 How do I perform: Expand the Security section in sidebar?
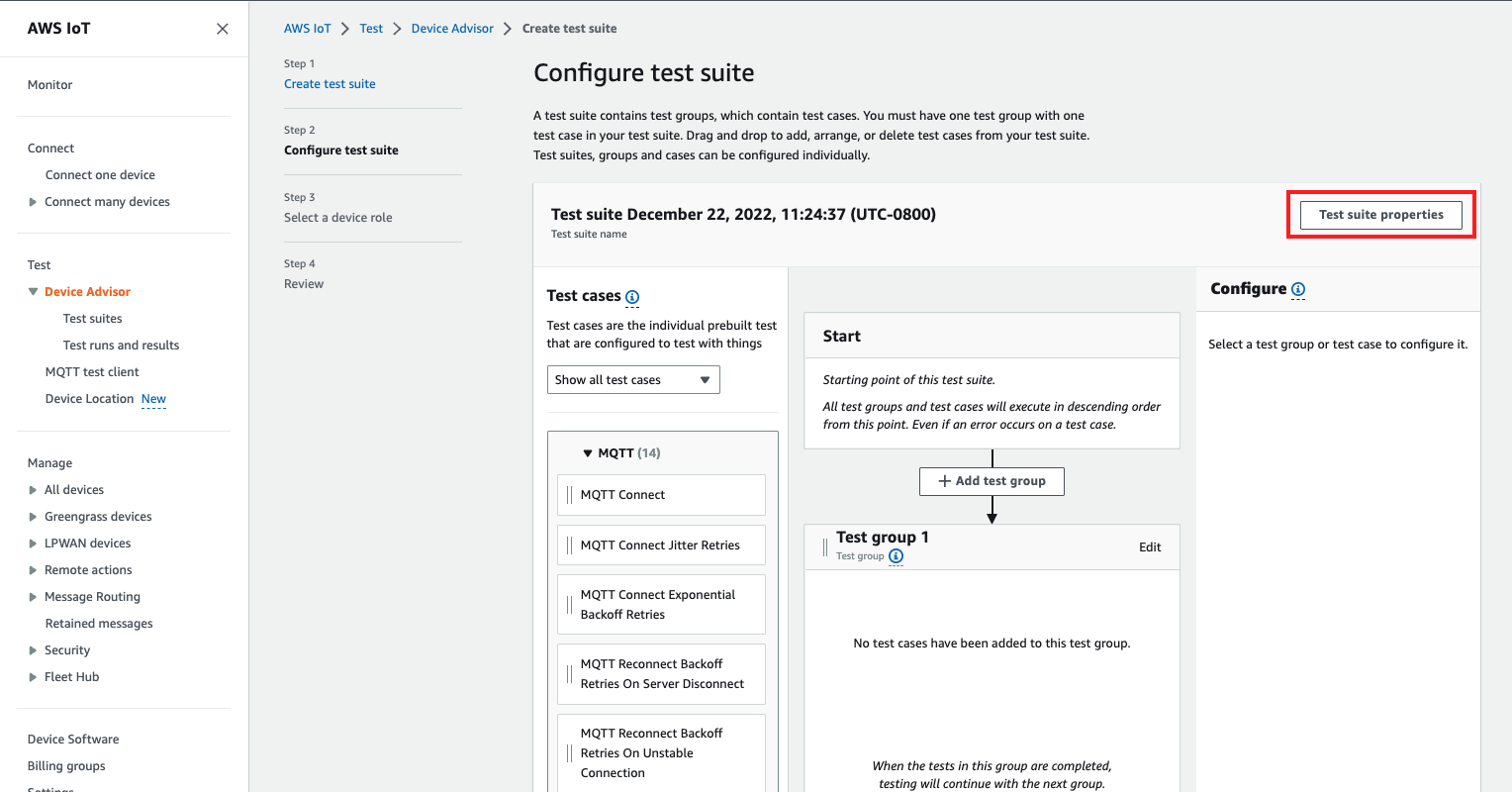pyautogui.click(x=31, y=649)
